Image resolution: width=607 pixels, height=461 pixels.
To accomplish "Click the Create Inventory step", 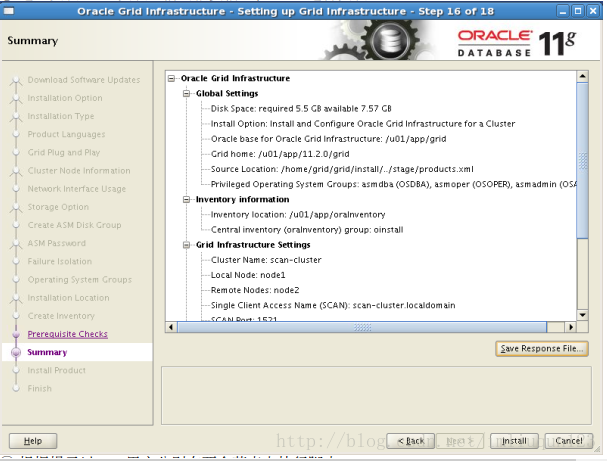I will (61, 316).
